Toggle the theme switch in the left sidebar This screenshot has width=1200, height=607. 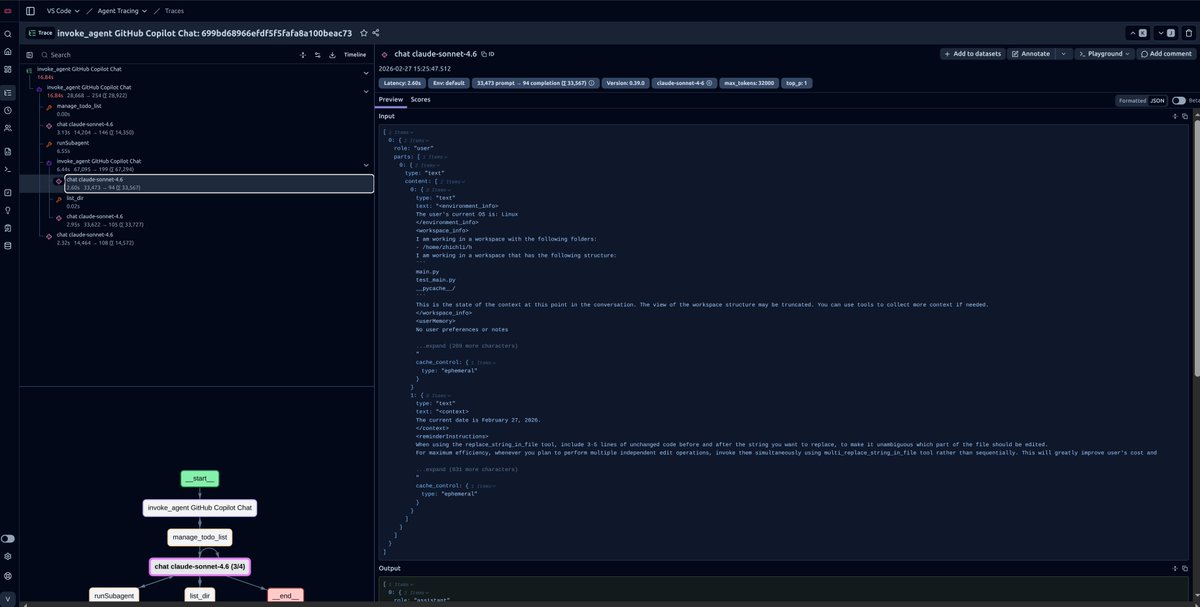click(8, 539)
